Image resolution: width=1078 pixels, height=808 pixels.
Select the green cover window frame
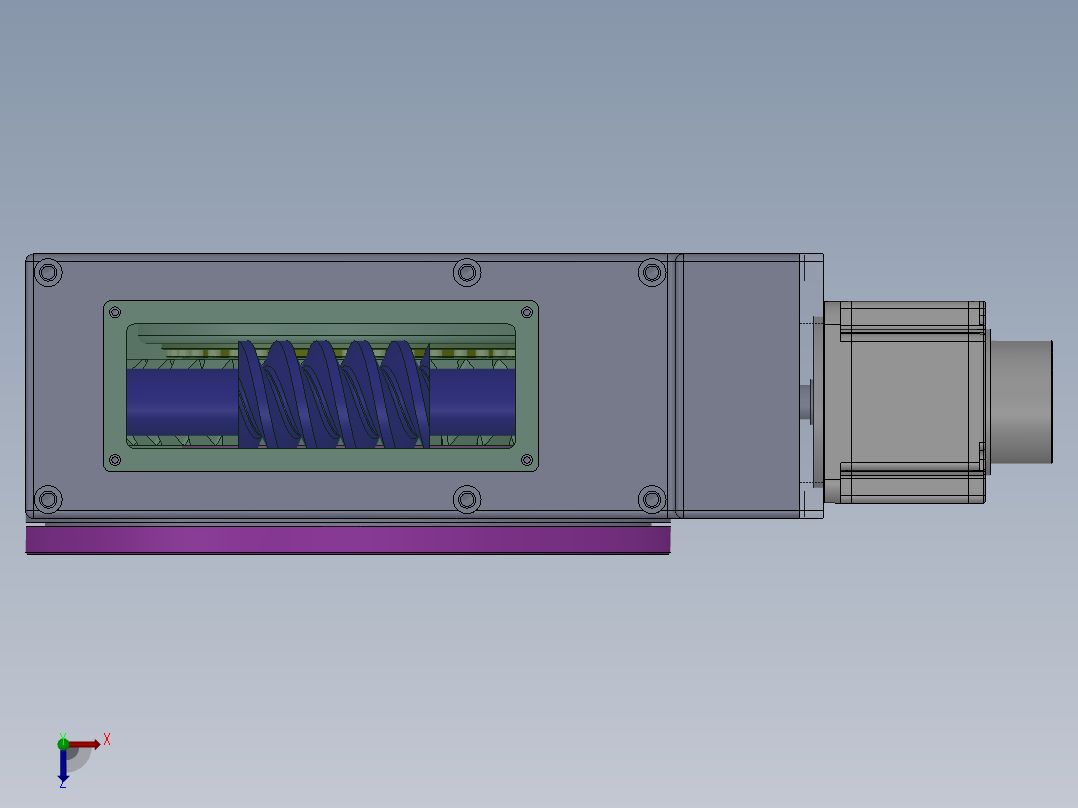(x=320, y=312)
